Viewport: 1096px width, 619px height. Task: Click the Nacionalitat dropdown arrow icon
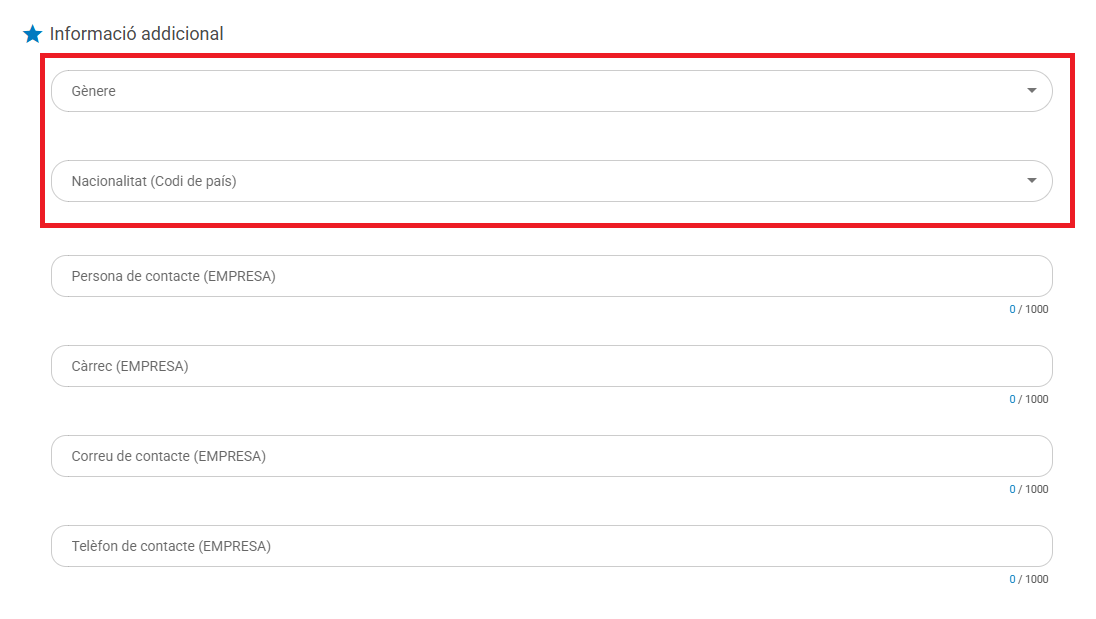click(x=1031, y=181)
